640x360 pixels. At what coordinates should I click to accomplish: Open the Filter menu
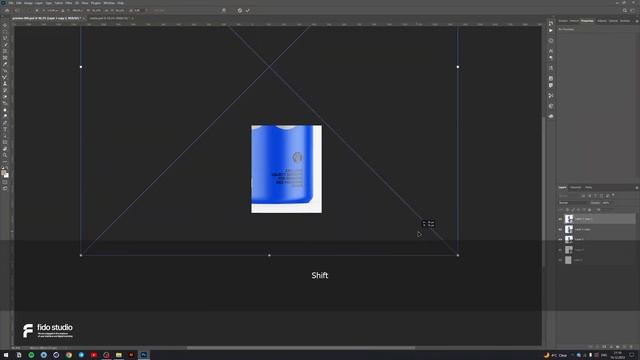pos(69,3)
